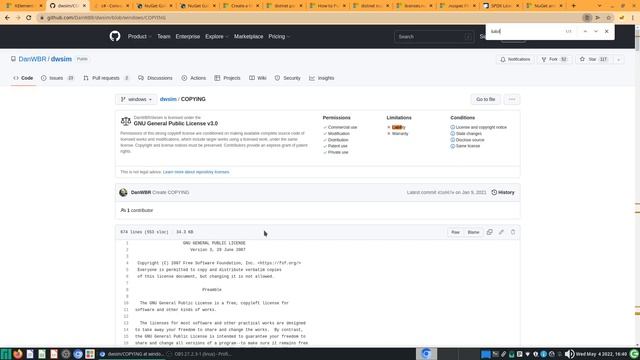Open the system menu at taskbar left
This screenshot has height=360, width=640.
tap(5, 354)
